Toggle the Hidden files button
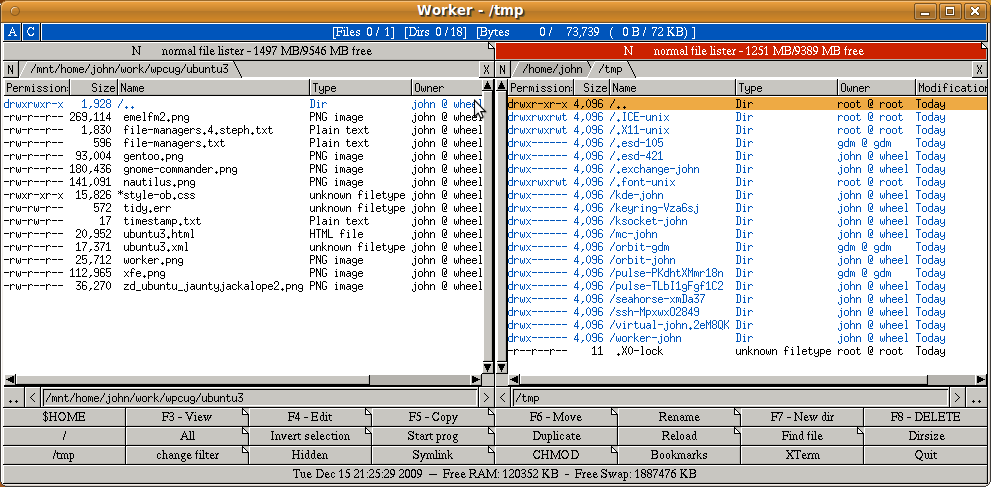Image resolution: width=991 pixels, height=487 pixels. point(309,454)
